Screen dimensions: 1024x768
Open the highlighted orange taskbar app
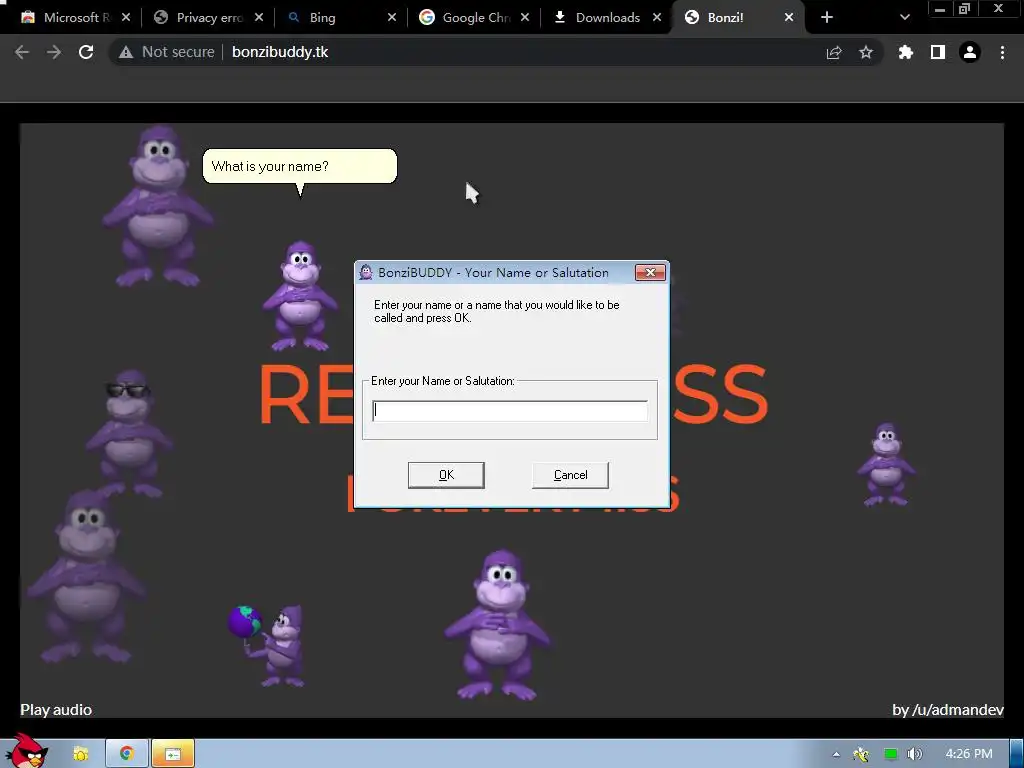click(x=173, y=754)
